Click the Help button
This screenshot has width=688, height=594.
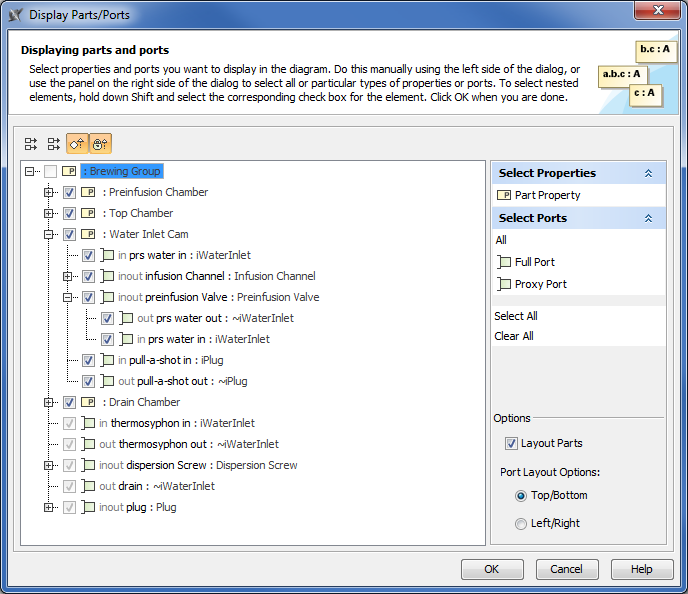(642, 569)
